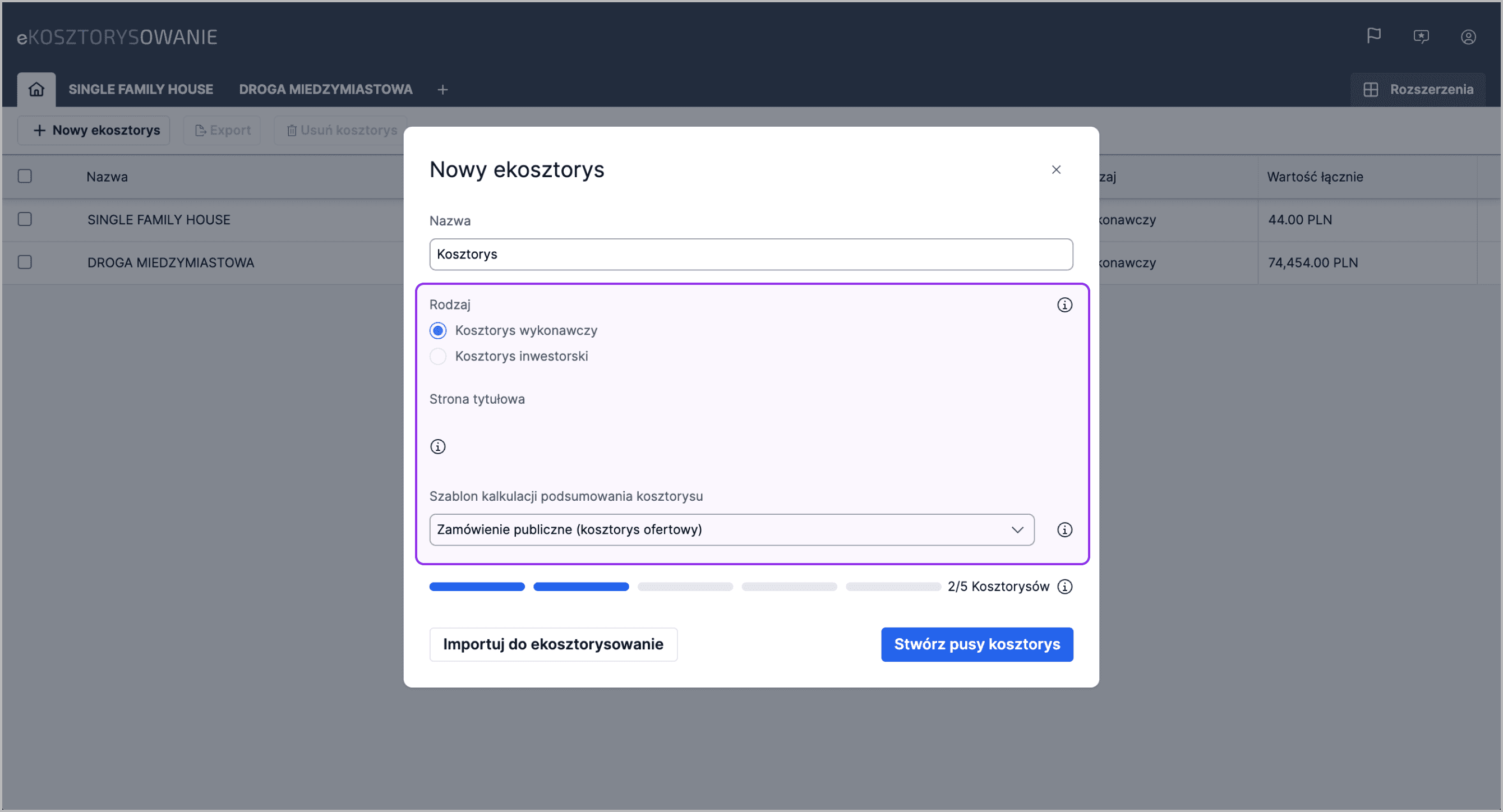Image resolution: width=1503 pixels, height=812 pixels.
Task: Click the Export toolbar button
Action: pyautogui.click(x=222, y=130)
